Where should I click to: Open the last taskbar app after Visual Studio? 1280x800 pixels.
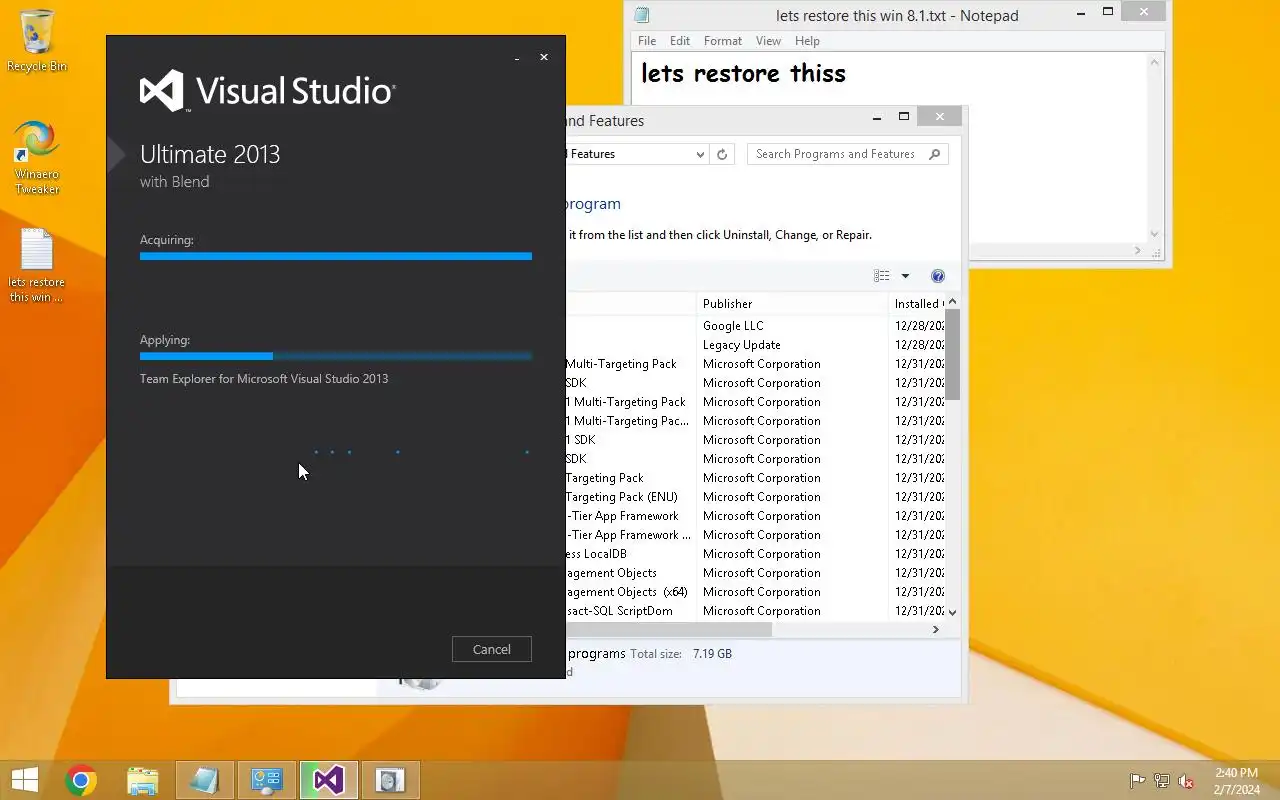click(391, 780)
